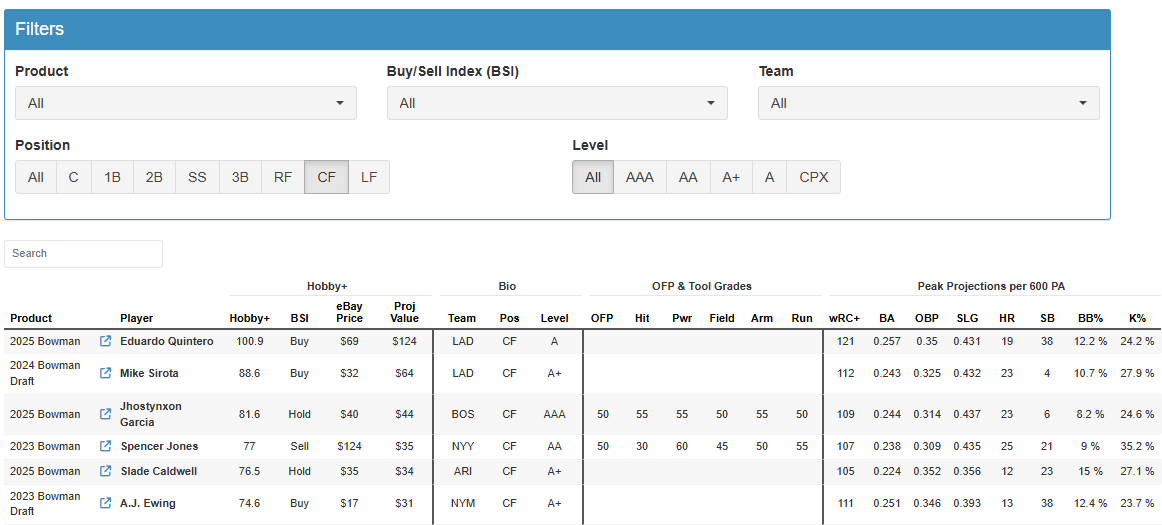The width and height of the screenshot is (1162, 525).
Task: Filter position by 2B
Action: (154, 177)
